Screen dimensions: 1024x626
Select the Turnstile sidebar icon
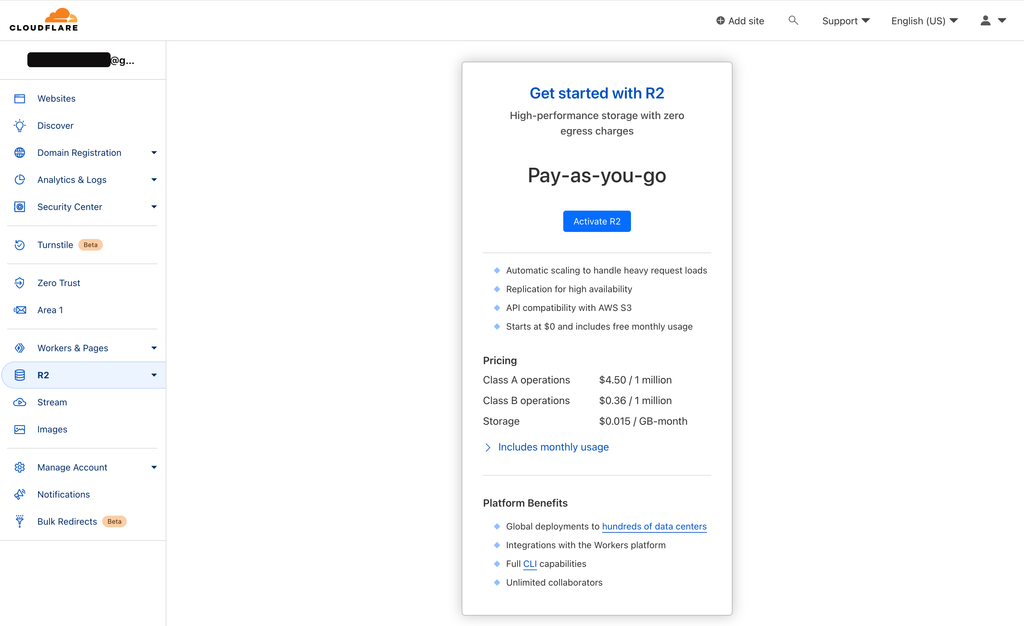pyautogui.click(x=19, y=244)
